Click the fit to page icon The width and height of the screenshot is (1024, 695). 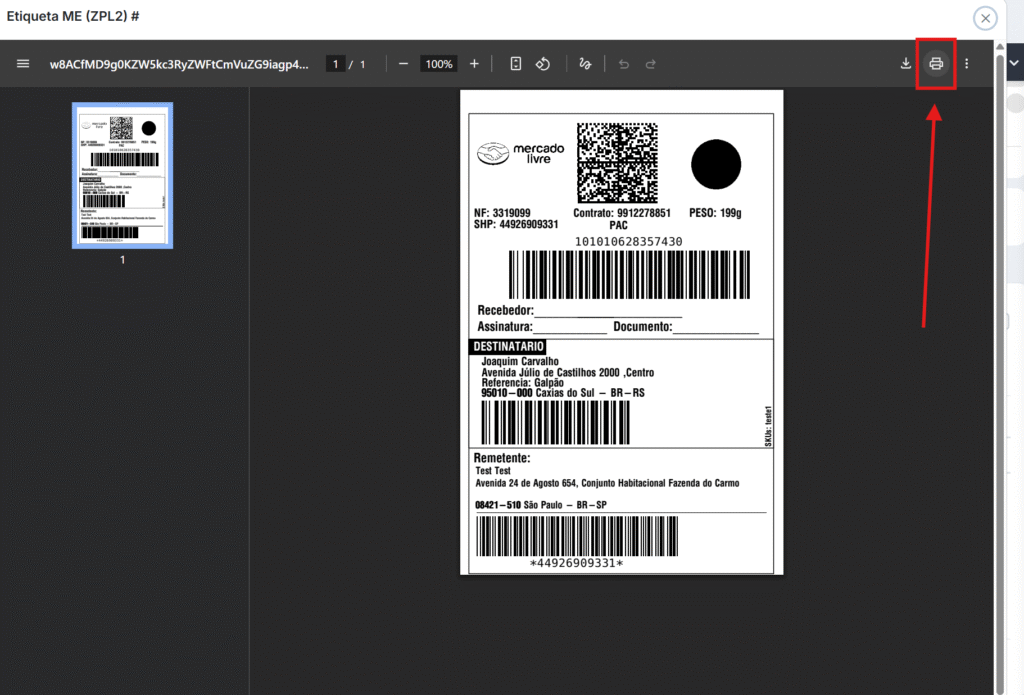tap(516, 64)
